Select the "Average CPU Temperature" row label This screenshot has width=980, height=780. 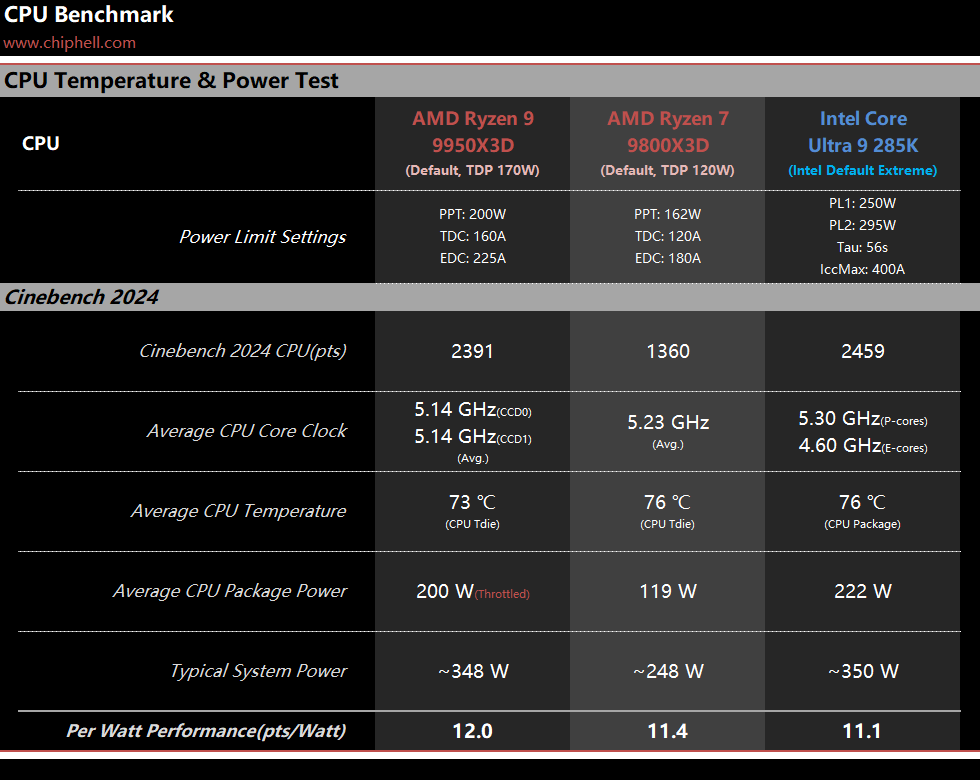click(x=238, y=511)
